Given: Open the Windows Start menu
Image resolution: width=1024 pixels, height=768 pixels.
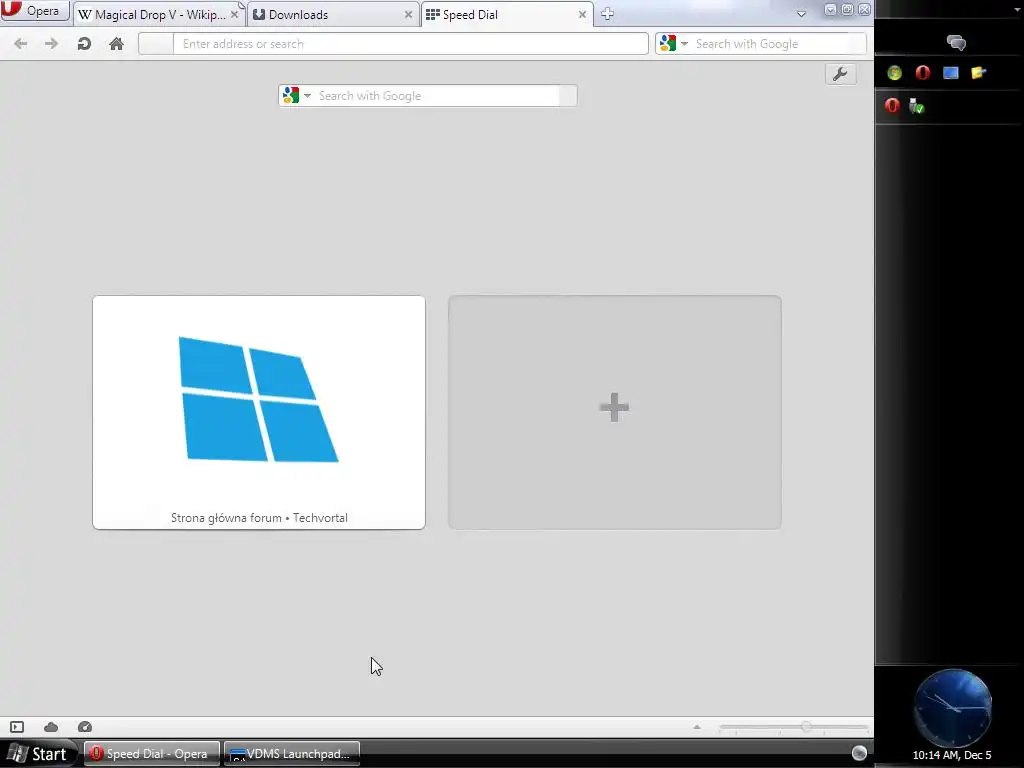Looking at the screenshot, I should pyautogui.click(x=39, y=754).
